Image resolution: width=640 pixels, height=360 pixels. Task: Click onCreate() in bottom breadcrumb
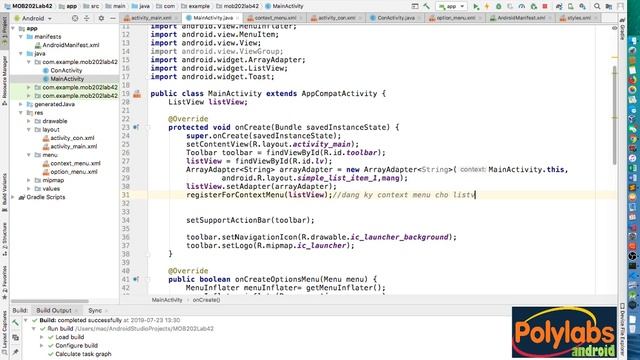[x=206, y=300]
